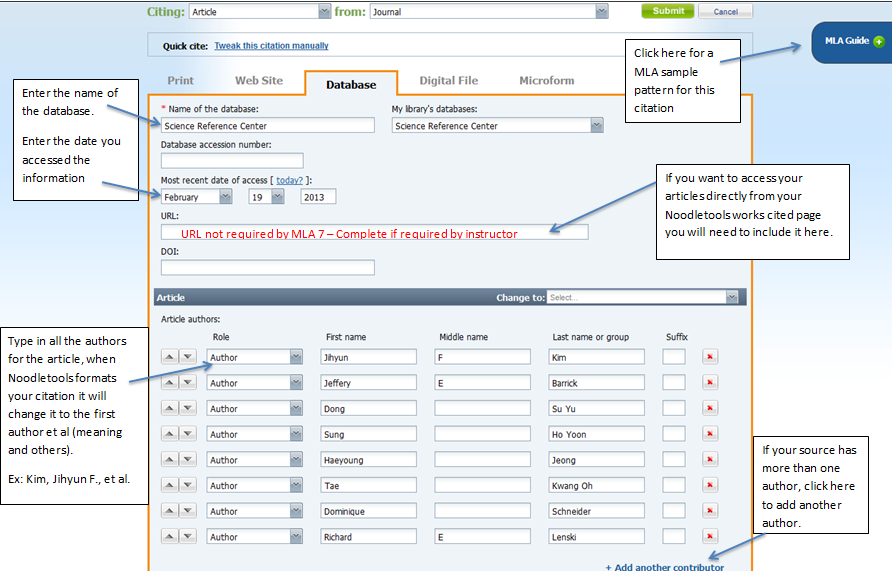Image resolution: width=892 pixels, height=575 pixels.
Task: Select the Database tab
Action: click(351, 85)
